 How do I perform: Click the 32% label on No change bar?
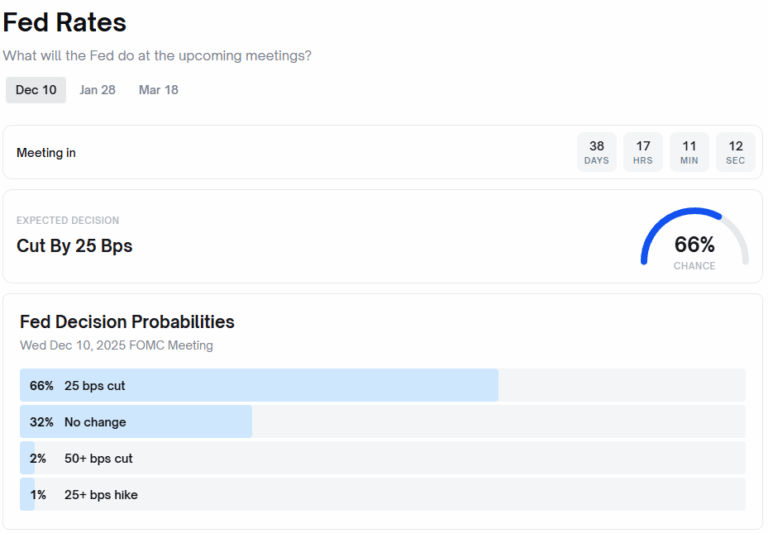(41, 422)
